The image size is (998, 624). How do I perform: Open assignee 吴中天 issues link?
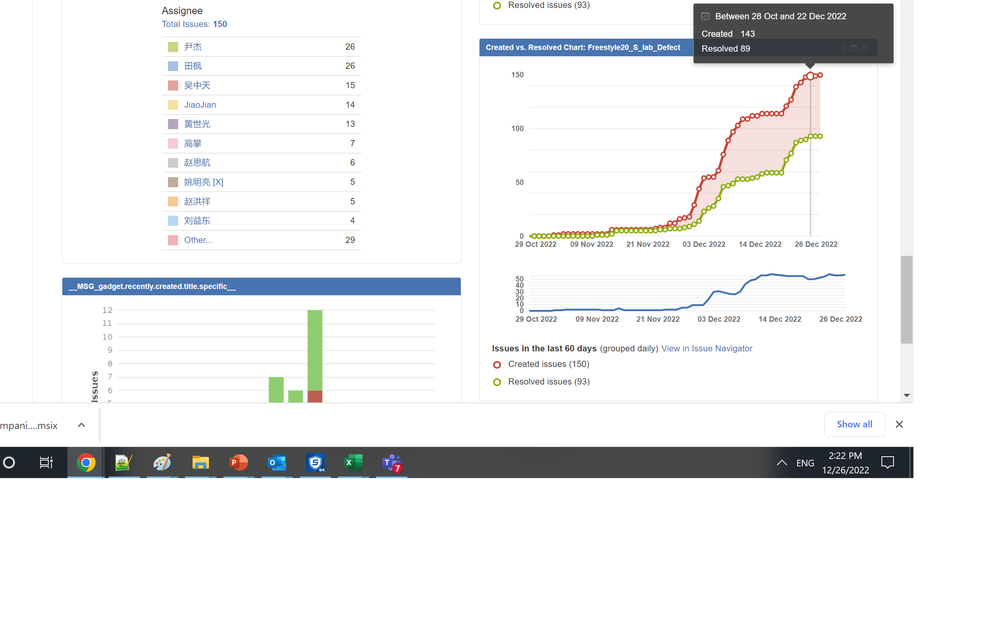[x=197, y=85]
